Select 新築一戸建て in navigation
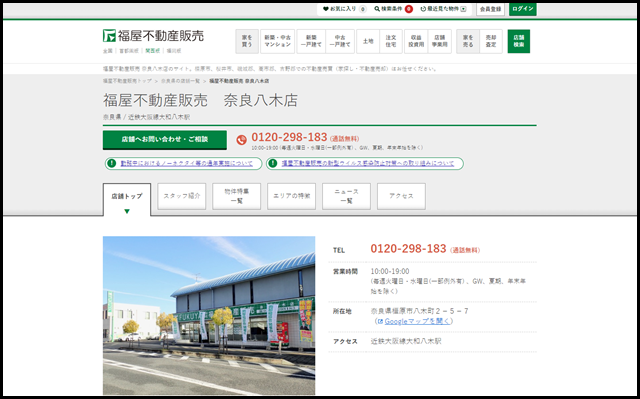The image size is (640, 399). point(311,41)
